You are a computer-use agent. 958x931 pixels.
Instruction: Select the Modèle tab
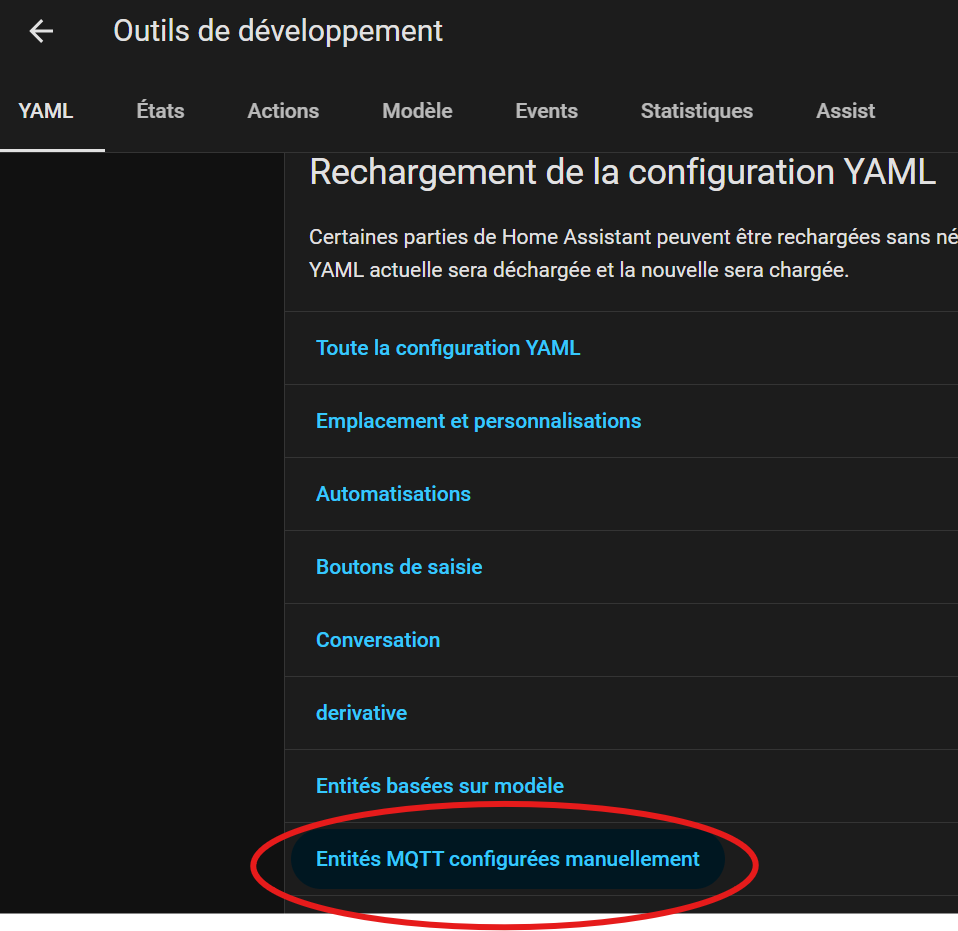point(417,112)
